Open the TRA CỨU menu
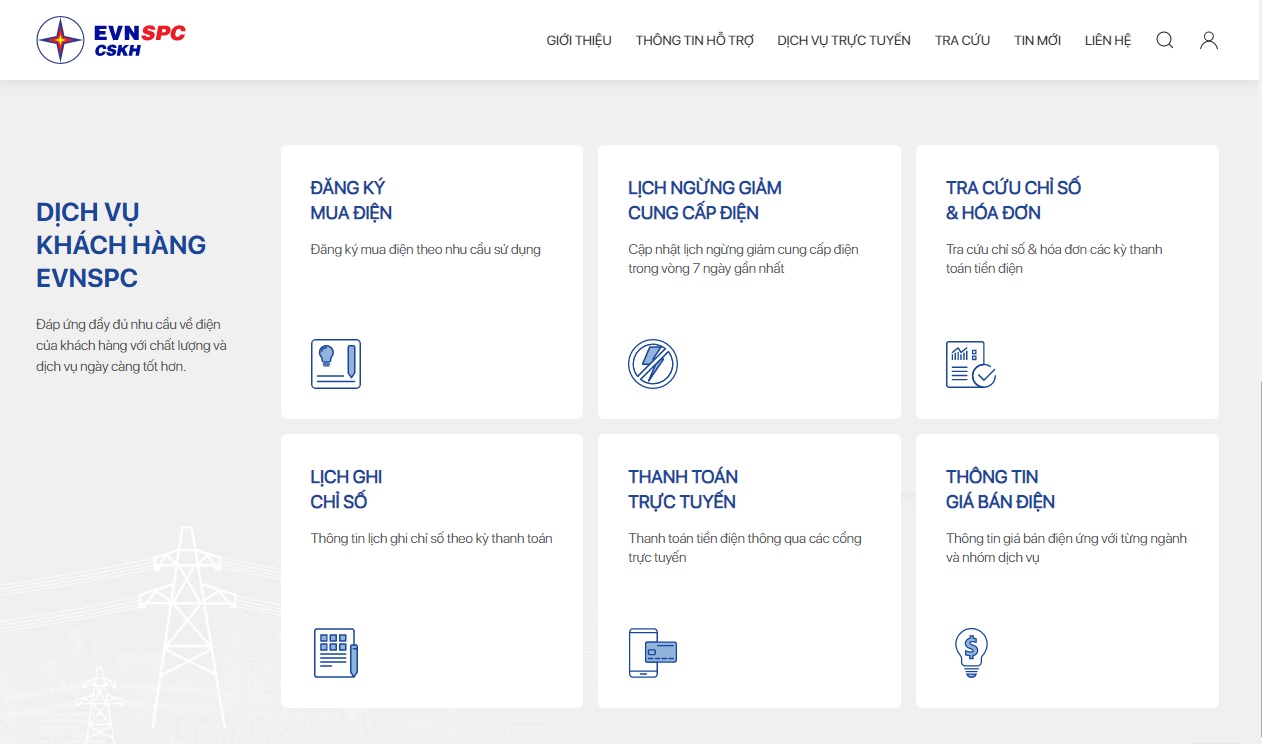This screenshot has height=744, width=1262. 962,41
